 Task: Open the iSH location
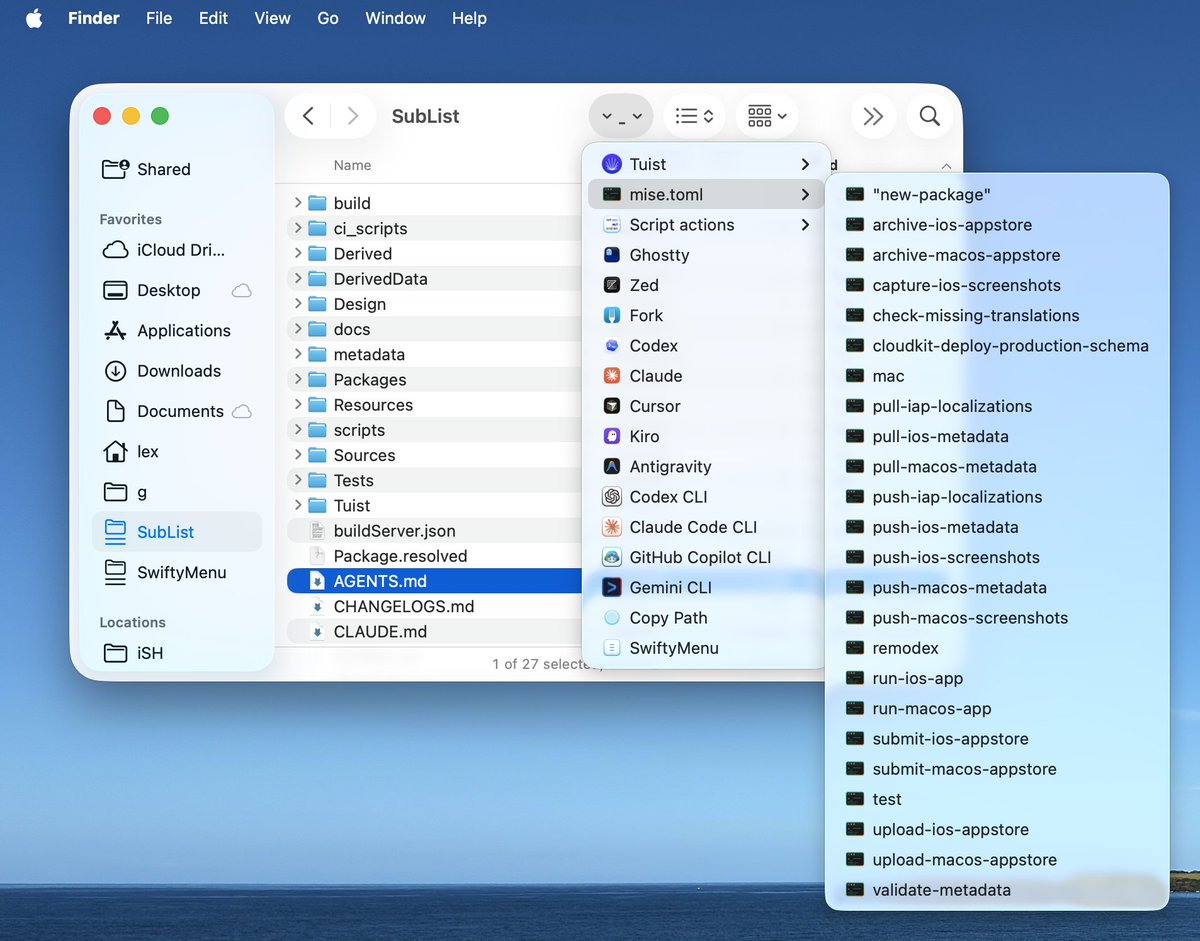pyautogui.click(x=177, y=653)
